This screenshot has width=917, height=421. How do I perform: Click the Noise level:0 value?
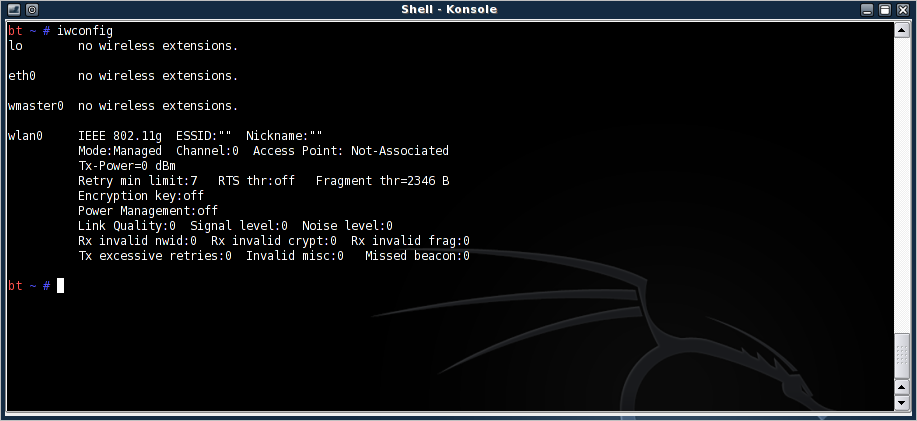point(347,226)
